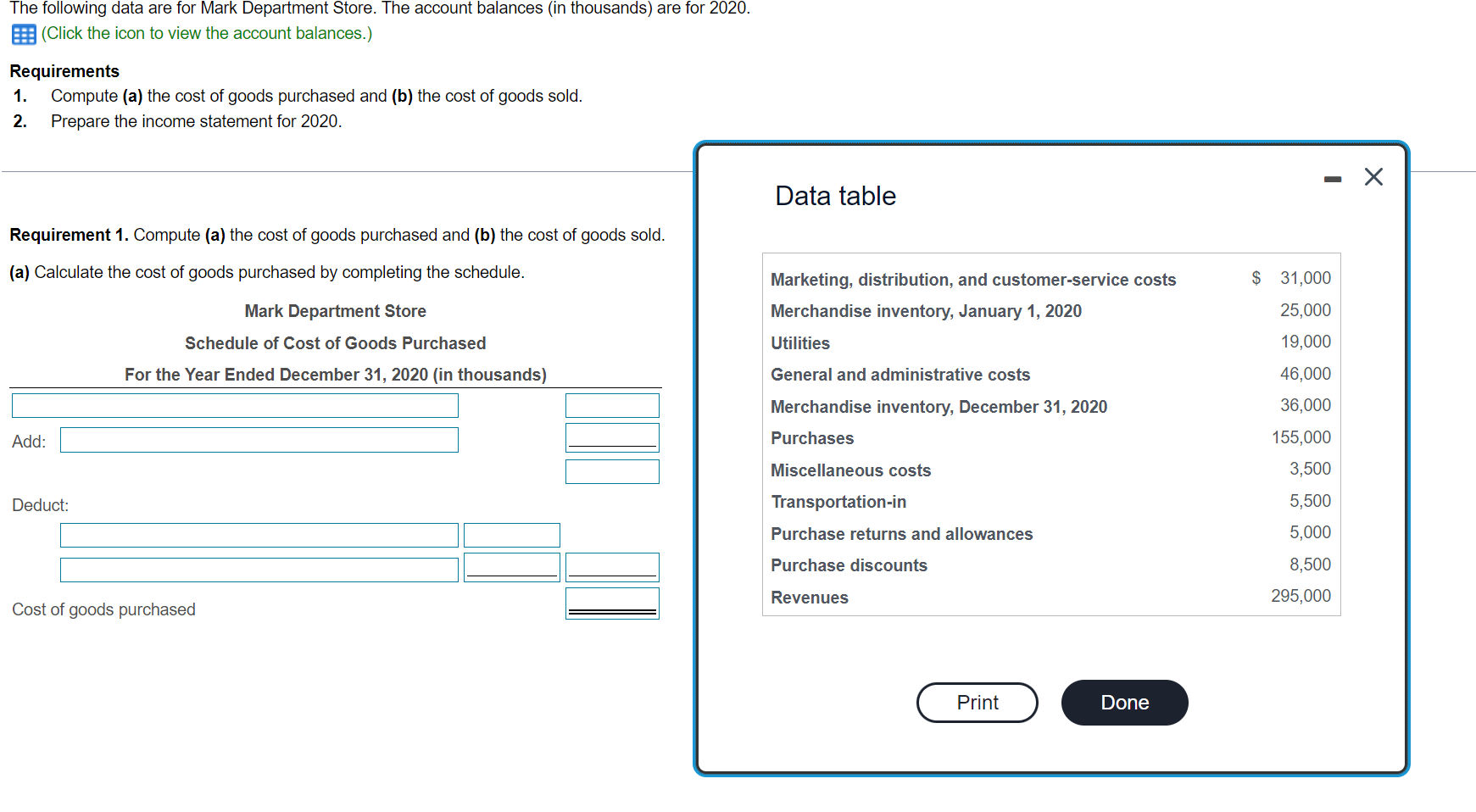Click the Print button
1476x812 pixels.
pos(977,702)
